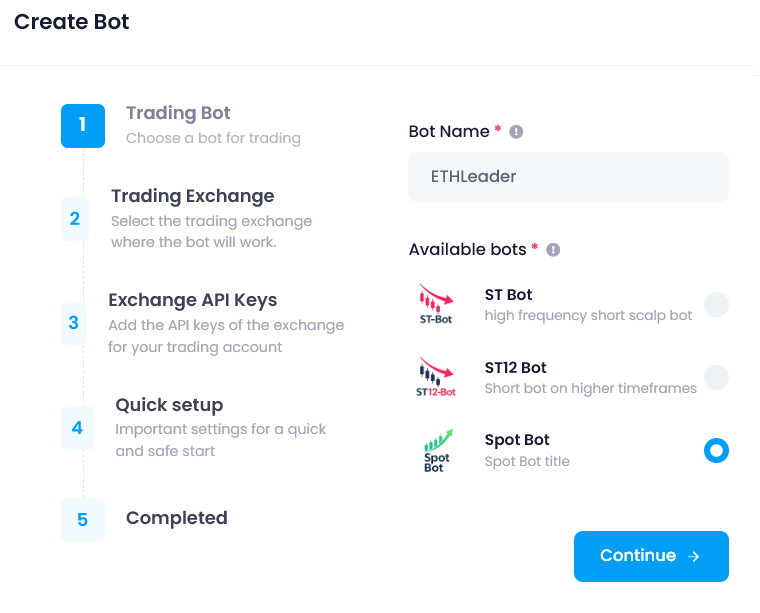Screen dimensions: 760x613
Task: Select the ST Bot radio button
Action: click(x=716, y=304)
